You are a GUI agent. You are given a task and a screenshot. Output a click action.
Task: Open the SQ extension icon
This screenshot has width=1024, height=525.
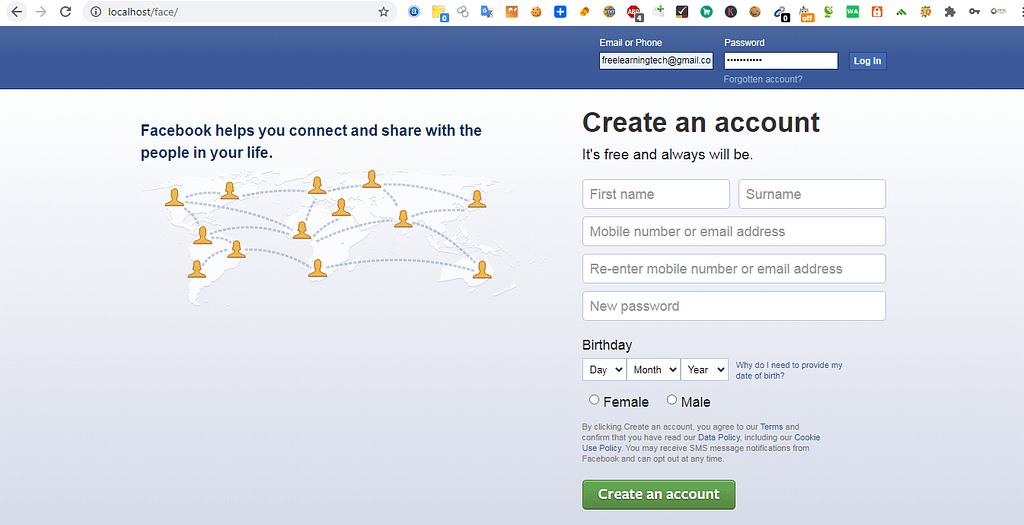tap(925, 11)
